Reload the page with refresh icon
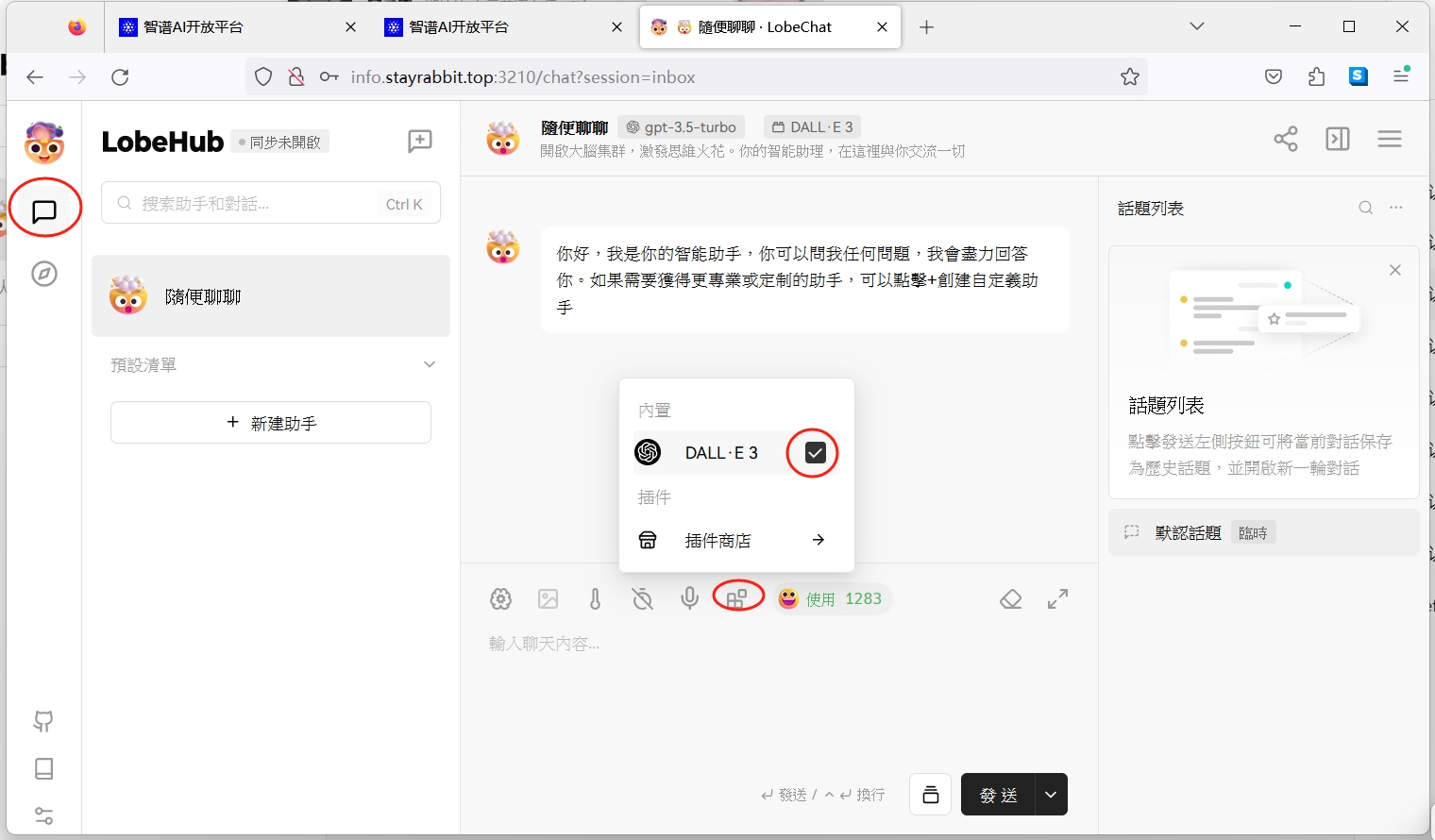This screenshot has width=1435, height=840. [120, 77]
